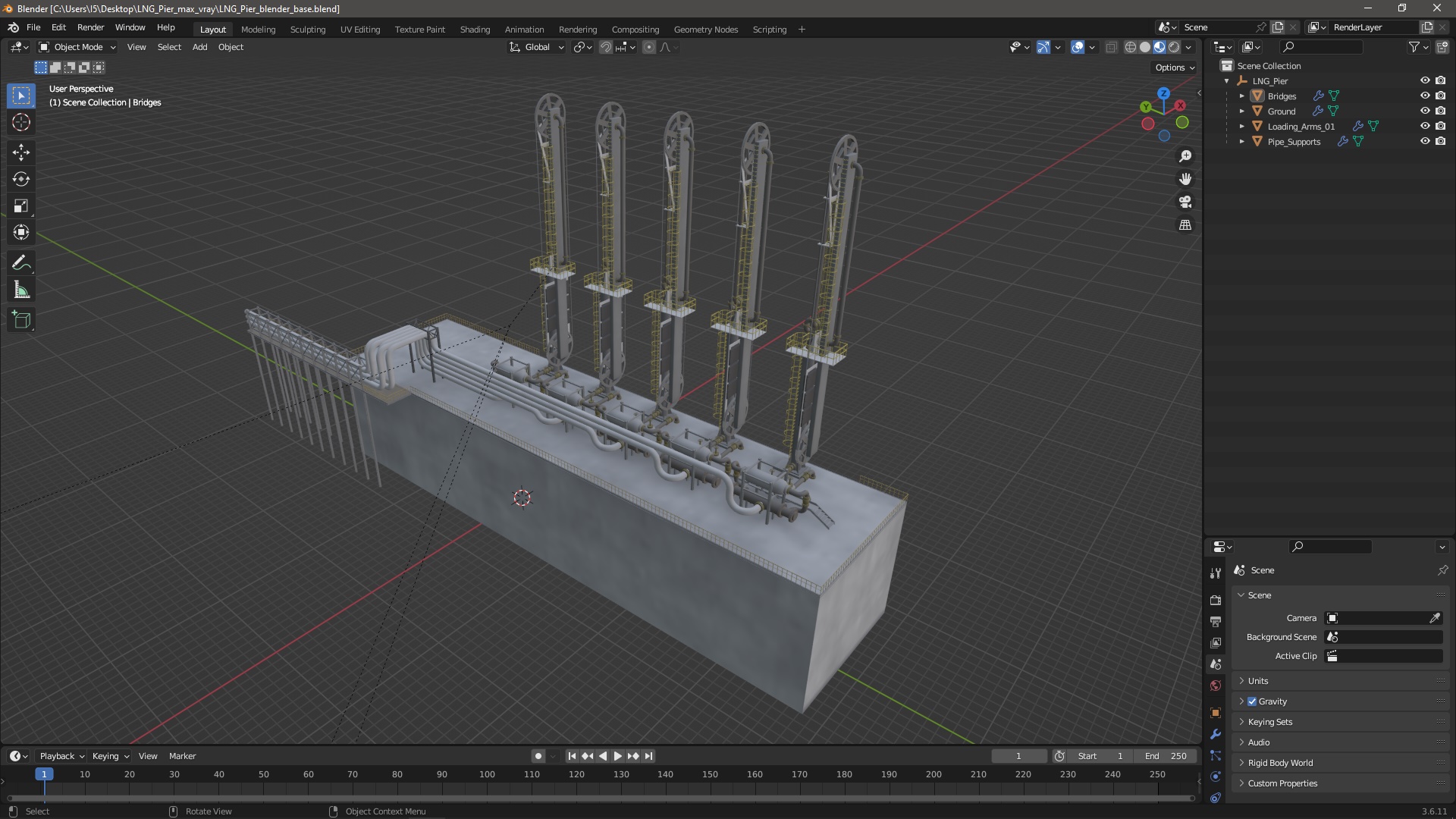Click the viewport Options button

click(x=1174, y=67)
